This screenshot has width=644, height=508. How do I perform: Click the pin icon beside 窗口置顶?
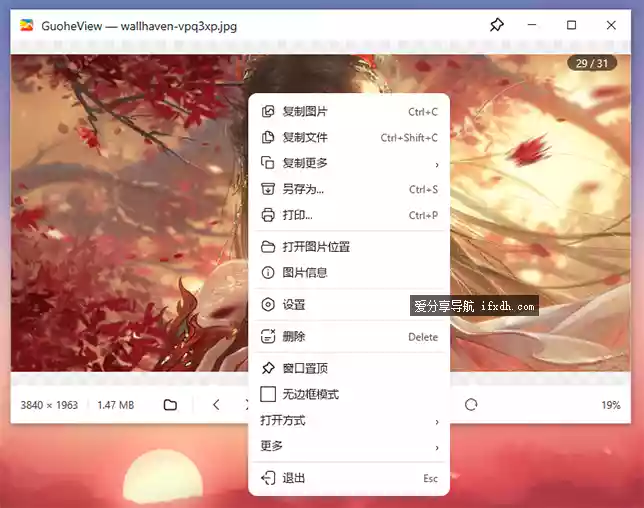pos(268,368)
